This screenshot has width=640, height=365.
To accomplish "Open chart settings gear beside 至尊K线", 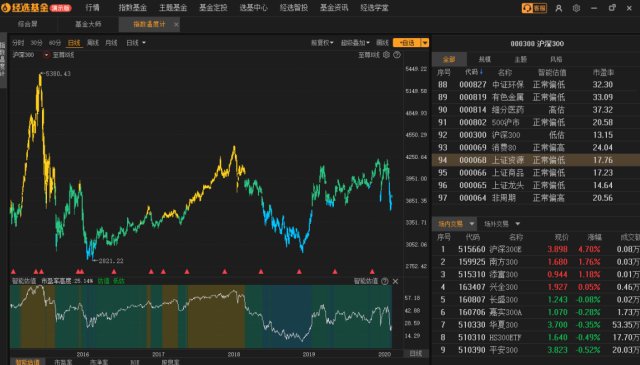I will (386, 55).
